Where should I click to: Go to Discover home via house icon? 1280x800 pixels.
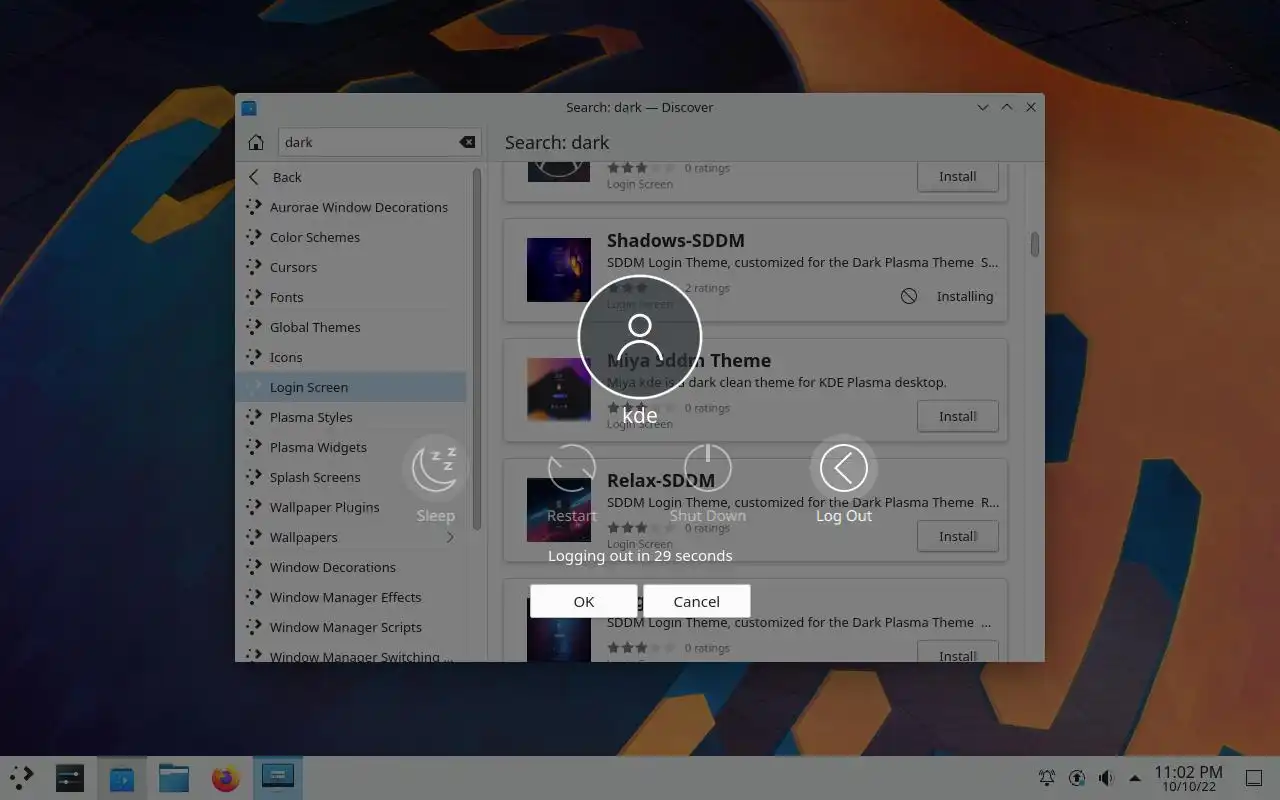[x=256, y=142]
